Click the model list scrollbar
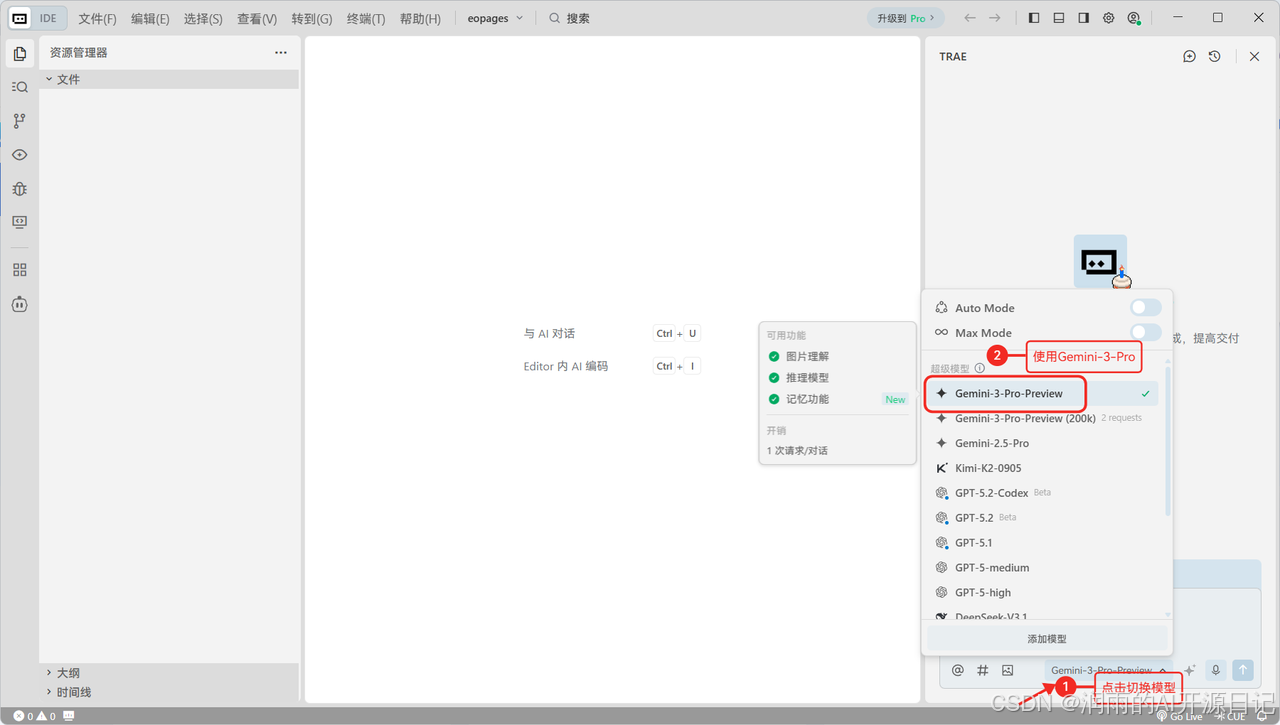Image resolution: width=1280 pixels, height=725 pixels. 1168,442
